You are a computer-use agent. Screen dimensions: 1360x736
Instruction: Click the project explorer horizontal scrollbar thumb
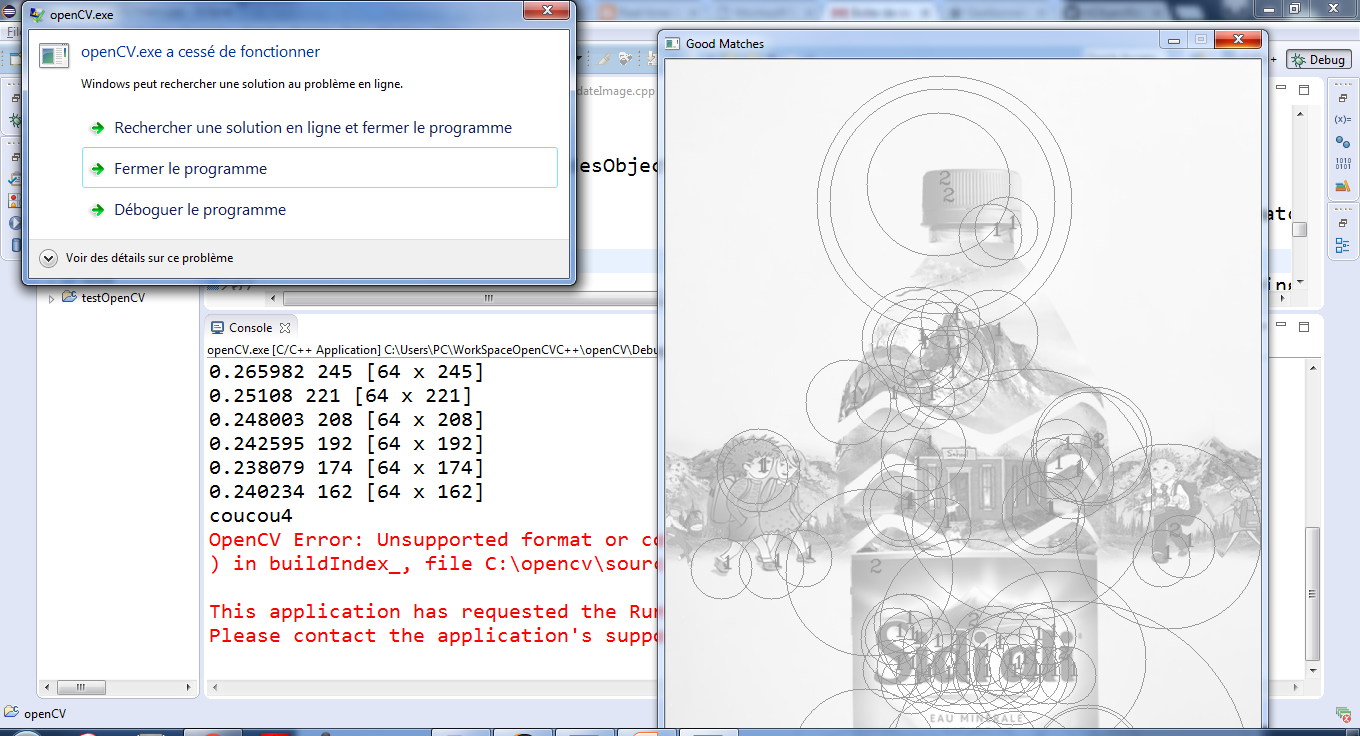point(81,687)
